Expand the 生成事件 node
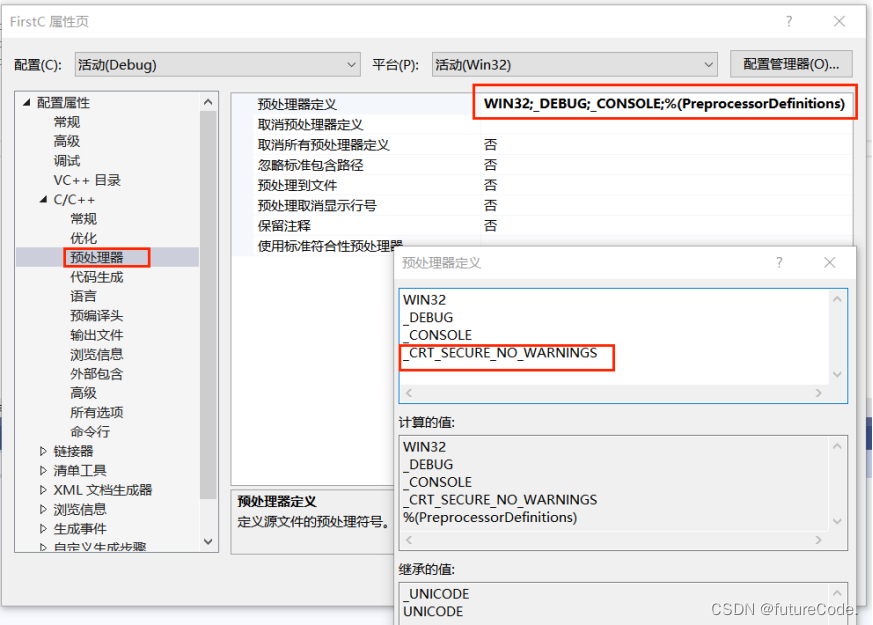 click(x=42, y=528)
